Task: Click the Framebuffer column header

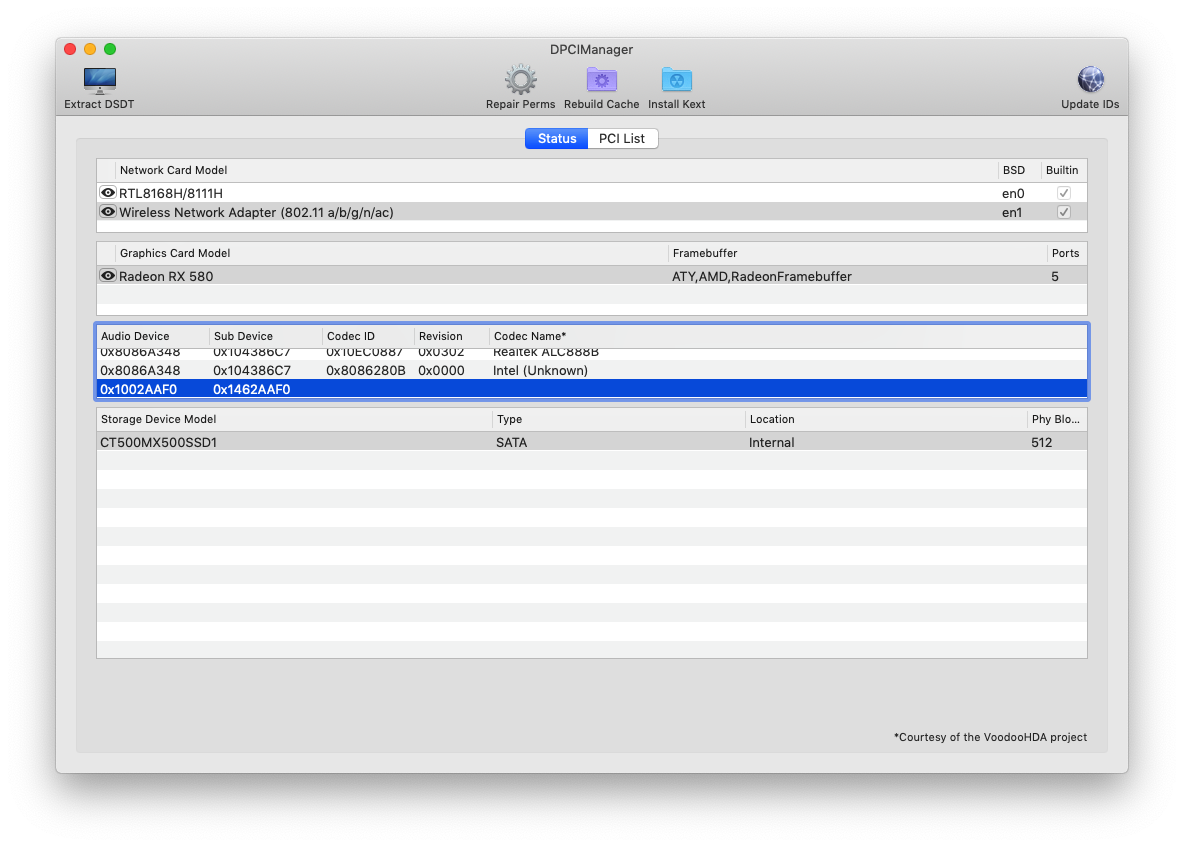Action: click(x=858, y=253)
